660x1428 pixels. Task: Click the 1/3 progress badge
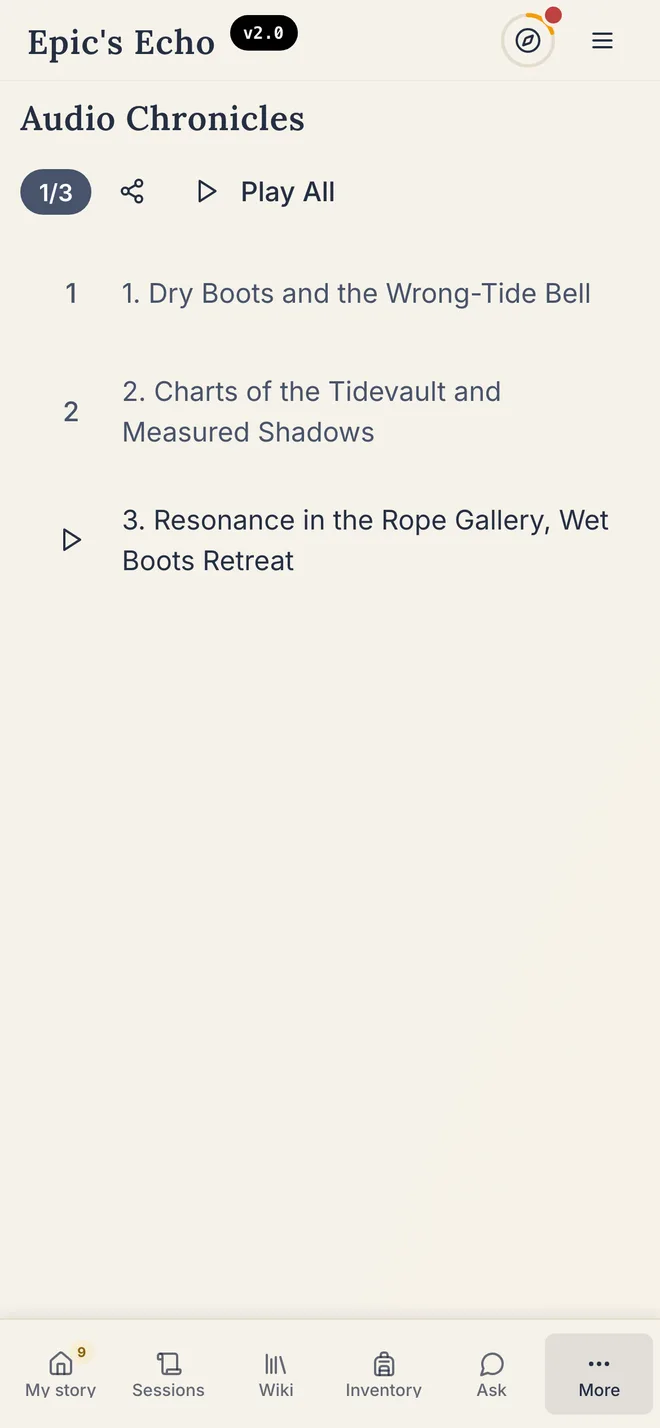56,192
